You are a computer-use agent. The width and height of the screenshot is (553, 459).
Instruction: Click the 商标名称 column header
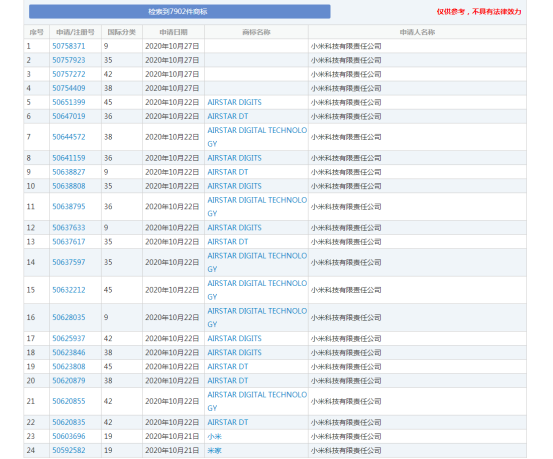(x=256, y=32)
